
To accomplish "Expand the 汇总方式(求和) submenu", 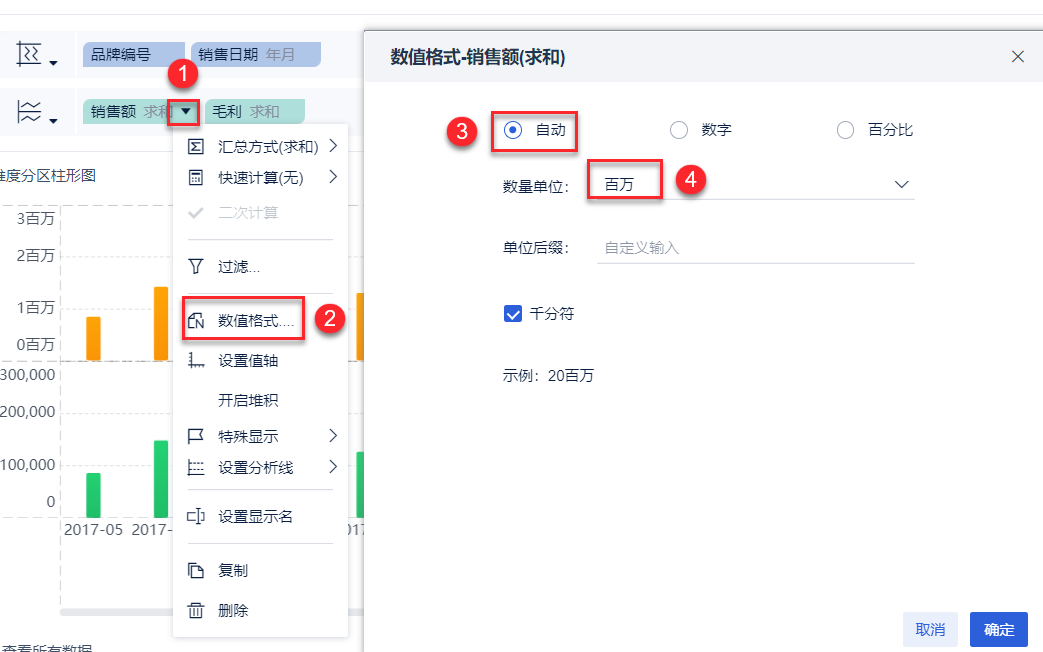I will coord(268,147).
